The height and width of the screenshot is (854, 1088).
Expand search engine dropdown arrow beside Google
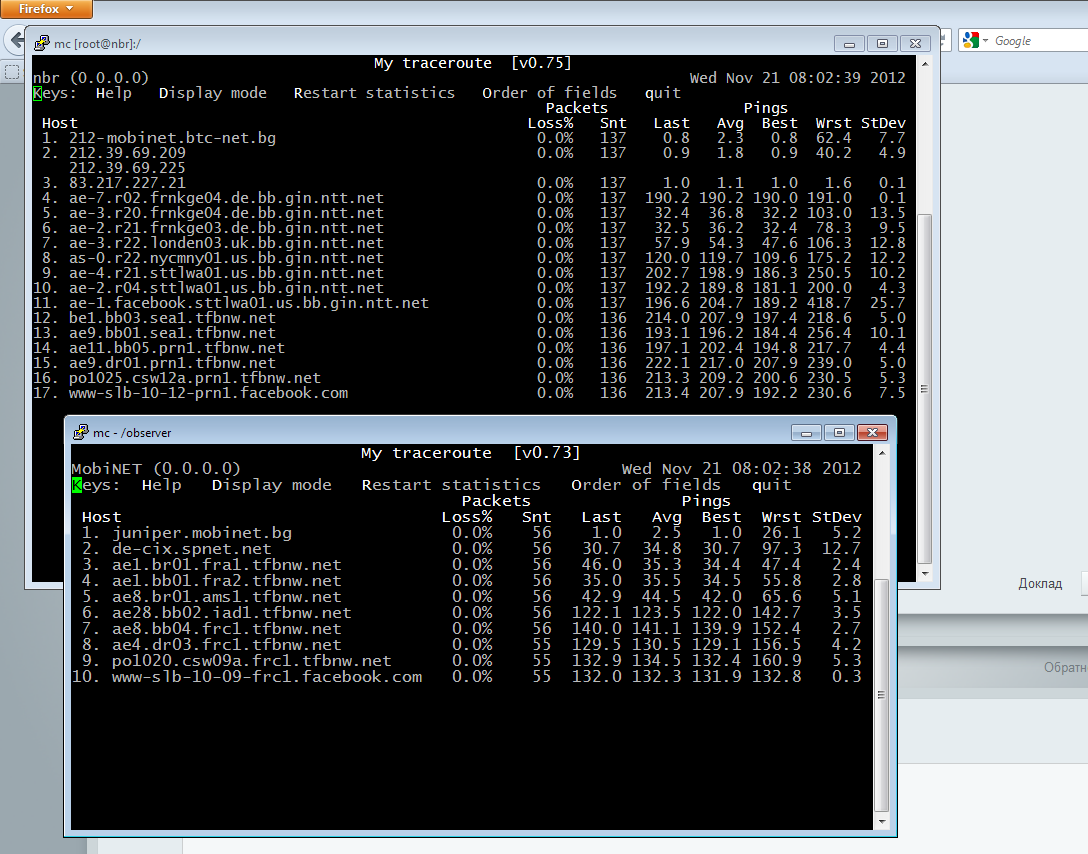(x=985, y=41)
